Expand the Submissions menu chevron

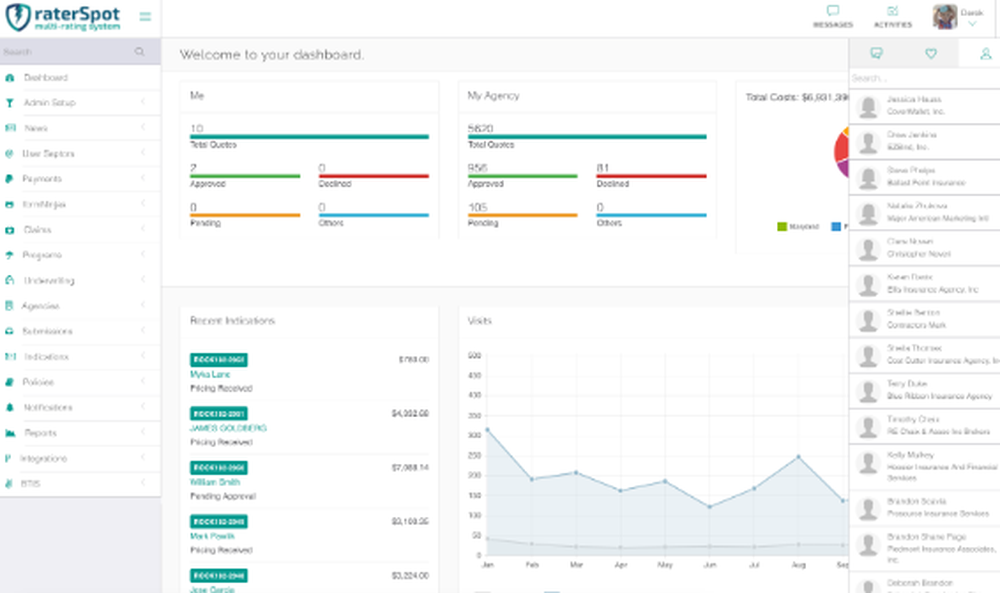pos(143,330)
